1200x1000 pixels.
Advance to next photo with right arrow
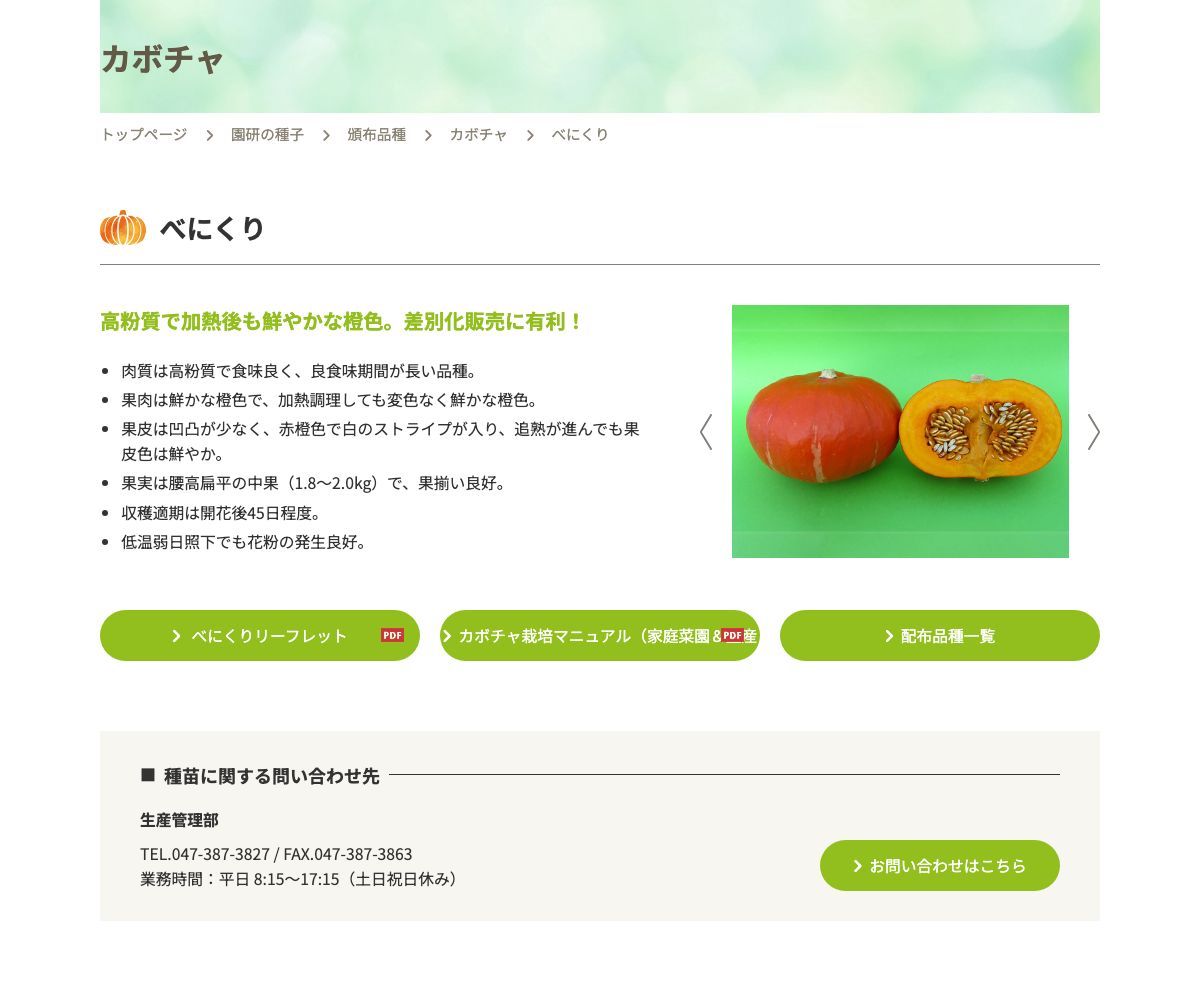[x=1094, y=432]
